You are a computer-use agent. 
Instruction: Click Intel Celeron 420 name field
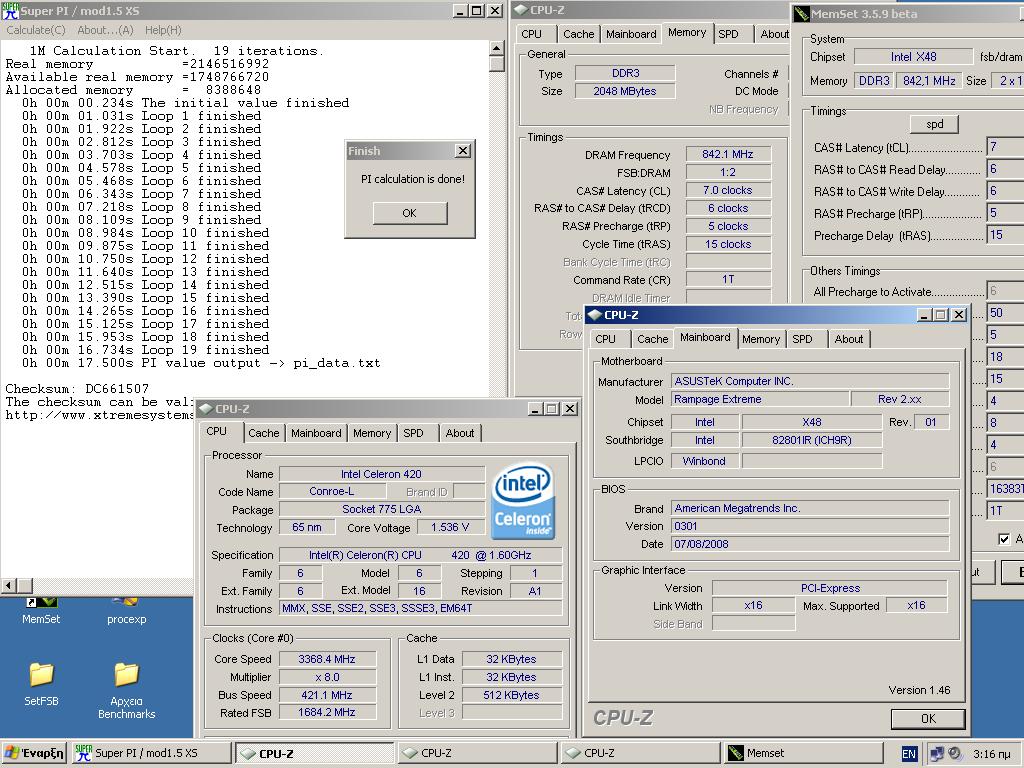[x=381, y=474]
